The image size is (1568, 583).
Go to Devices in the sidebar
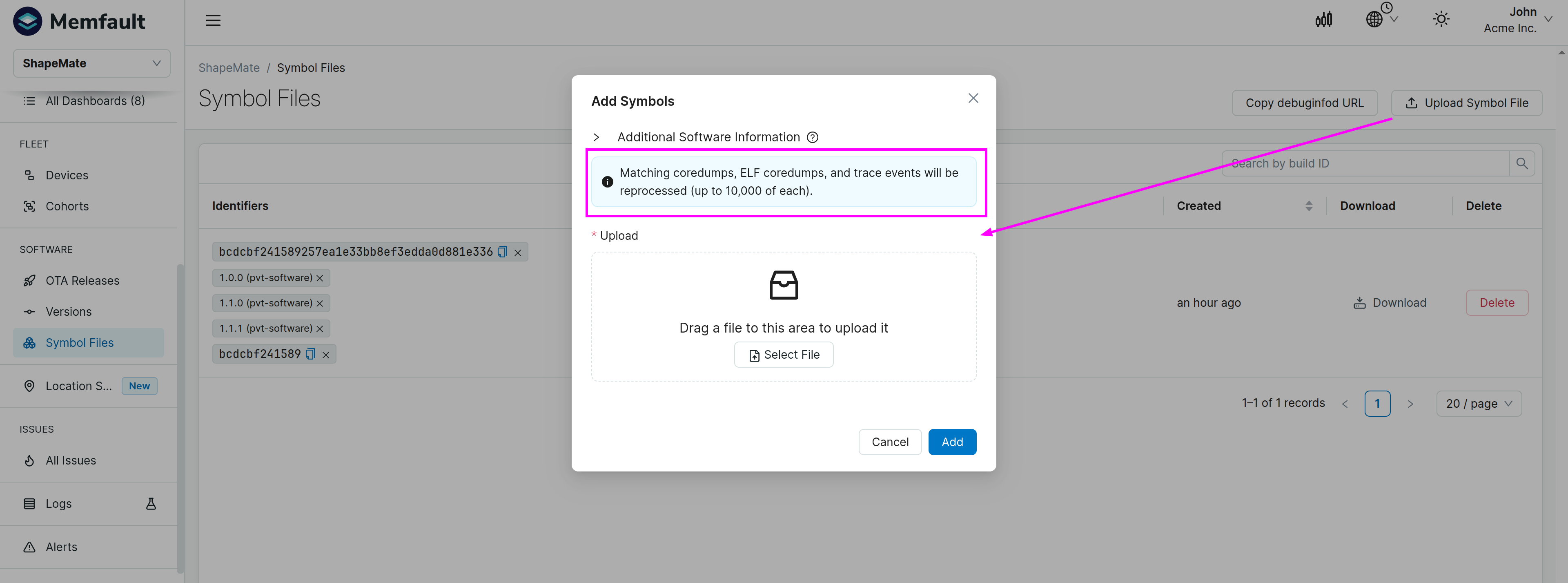point(89,175)
